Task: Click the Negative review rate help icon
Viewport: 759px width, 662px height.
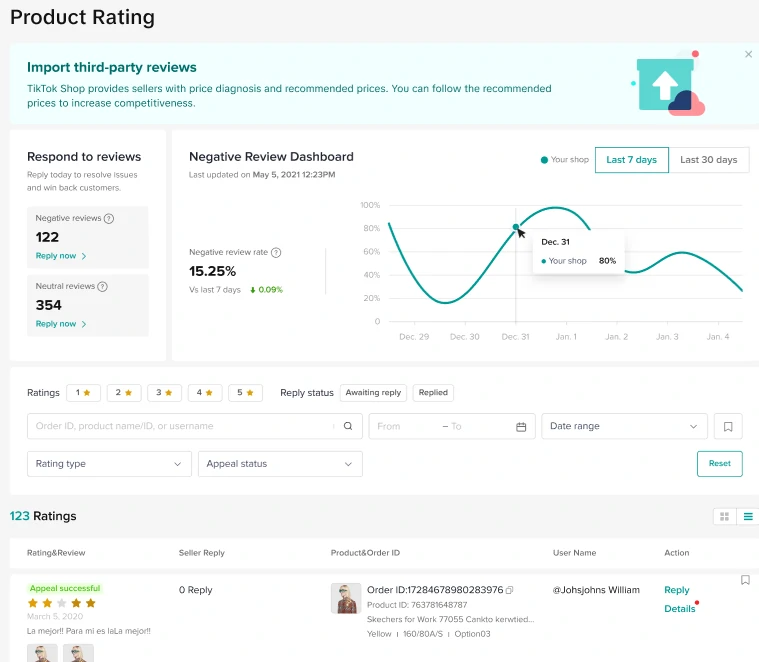Action: click(x=276, y=253)
